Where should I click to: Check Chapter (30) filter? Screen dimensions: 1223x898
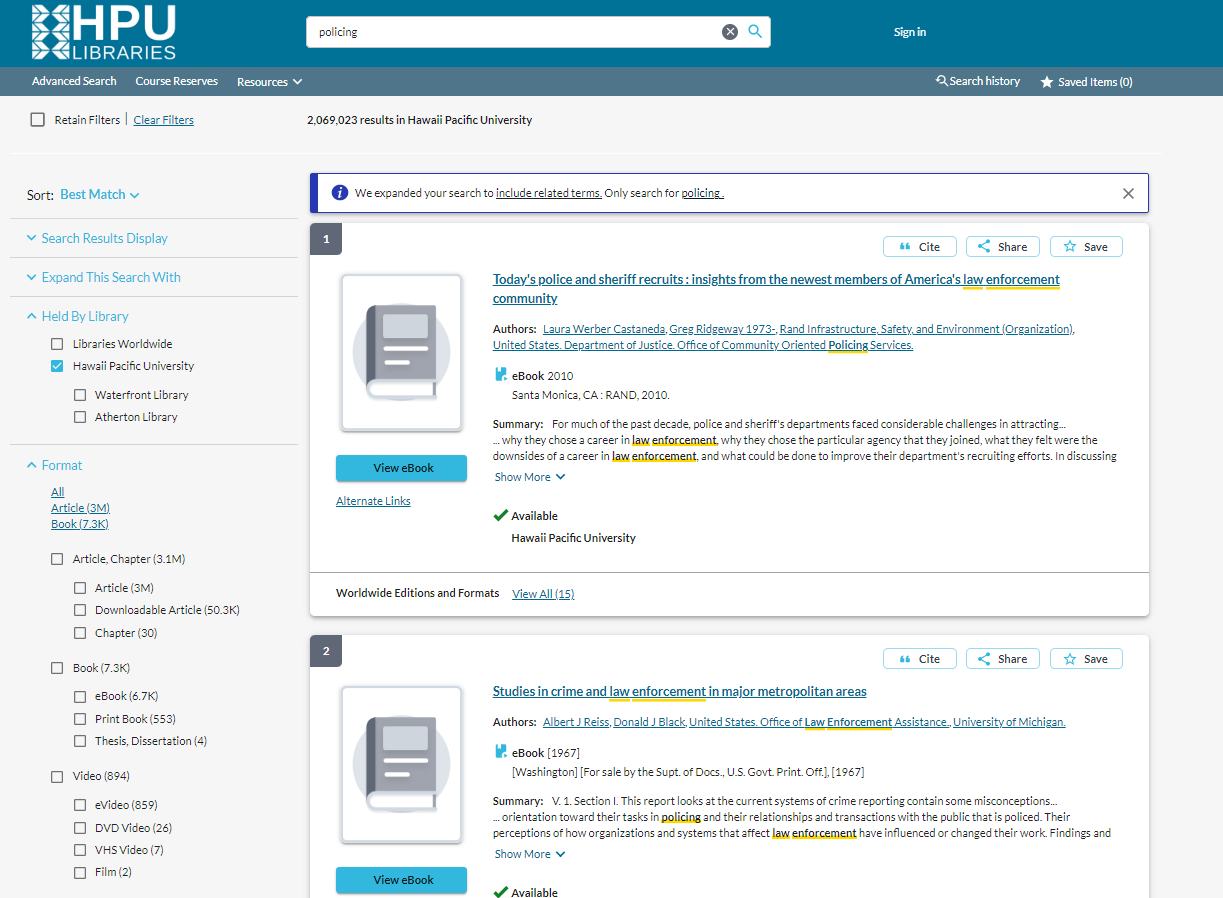tap(80, 633)
